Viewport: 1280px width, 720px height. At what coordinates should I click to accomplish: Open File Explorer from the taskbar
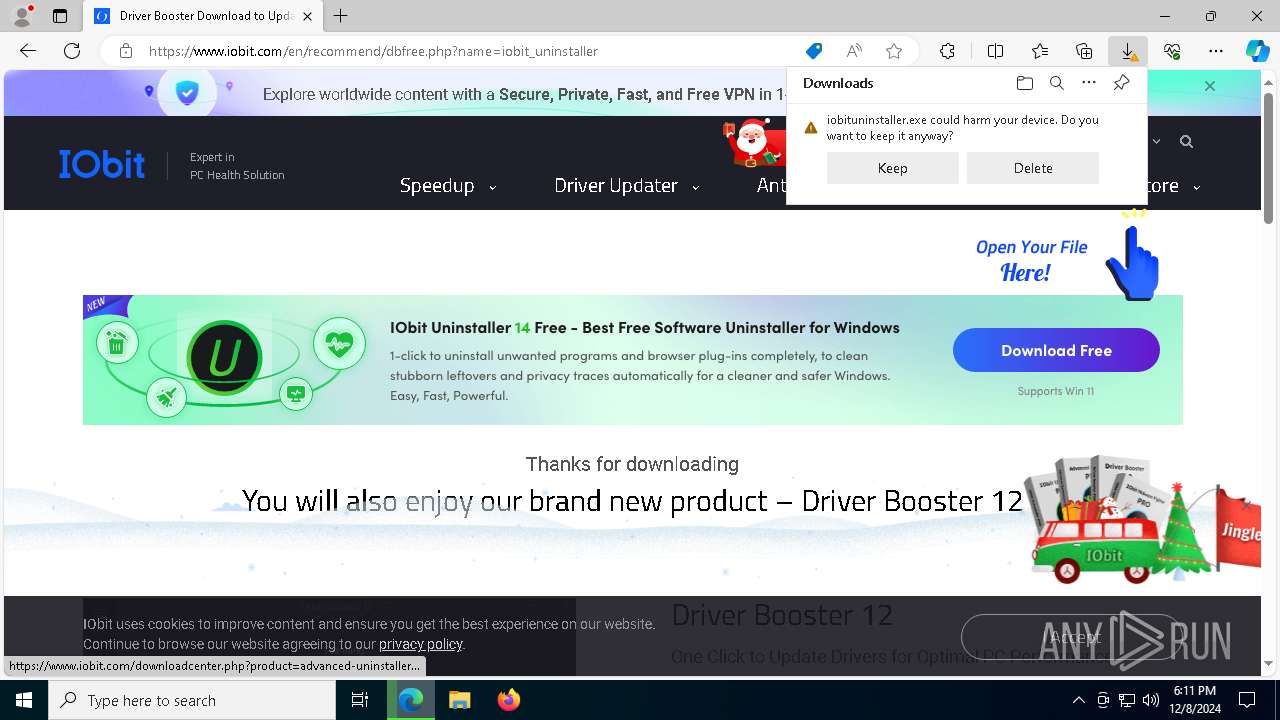click(459, 700)
